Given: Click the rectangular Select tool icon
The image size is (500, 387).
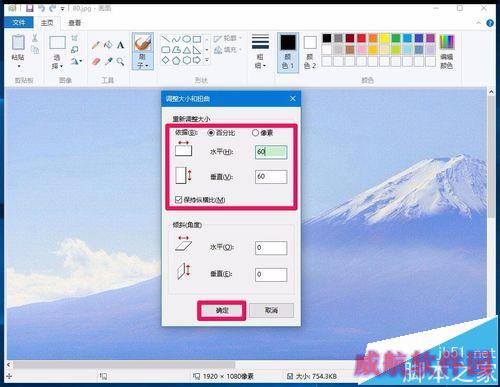Looking at the screenshot, I should coord(57,43).
